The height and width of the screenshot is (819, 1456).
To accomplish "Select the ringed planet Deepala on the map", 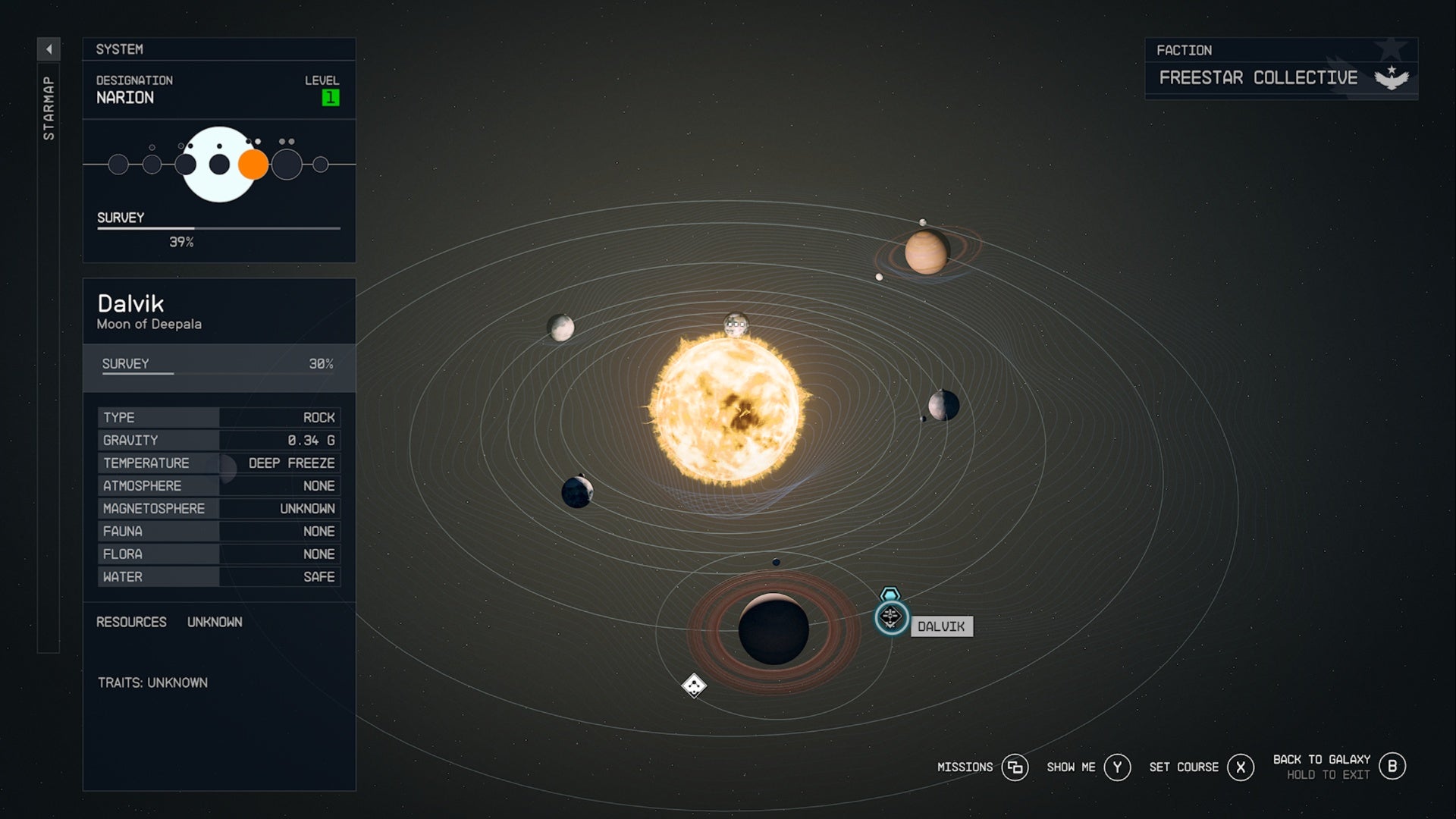I will [773, 631].
